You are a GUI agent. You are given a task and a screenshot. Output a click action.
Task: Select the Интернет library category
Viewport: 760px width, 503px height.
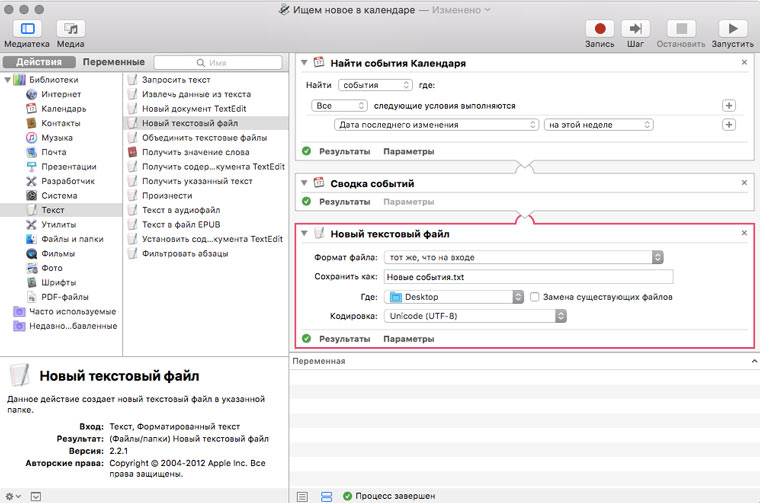tap(61, 94)
